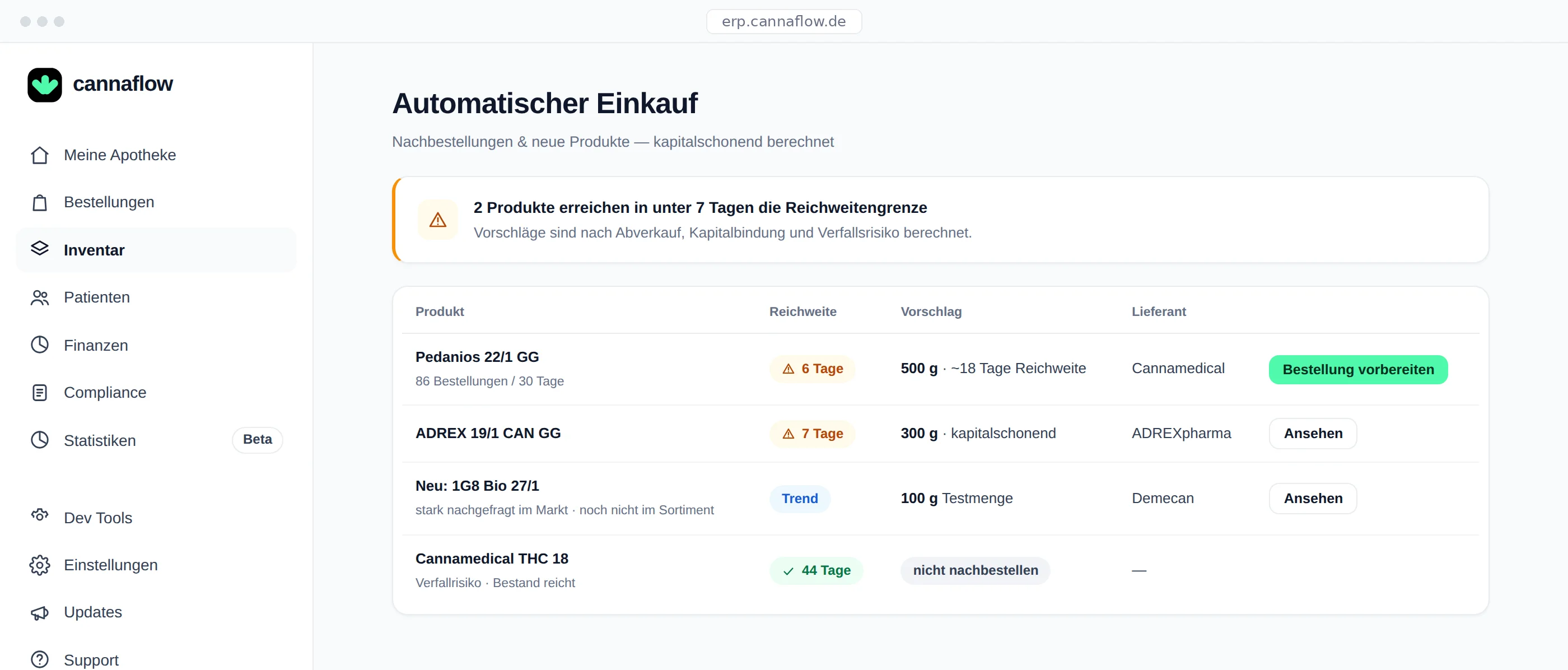Open the Patienten section
The height and width of the screenshot is (670, 1568).
coord(156,297)
